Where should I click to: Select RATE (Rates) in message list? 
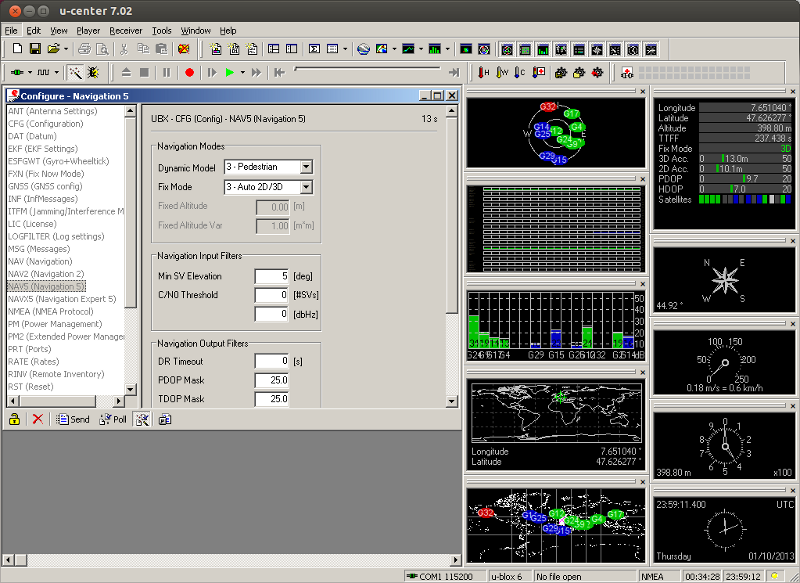33,362
